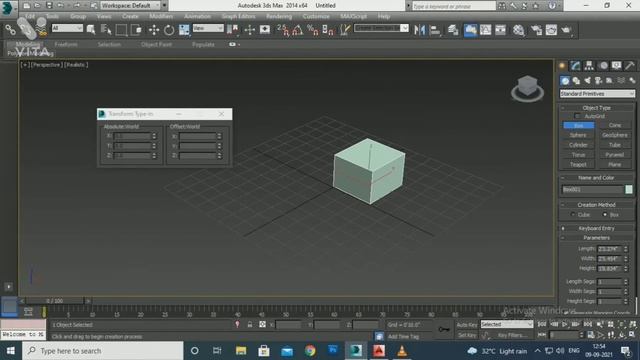This screenshot has height=360, width=640.
Task: Toggle selection lock padlock icon
Action: click(250, 324)
